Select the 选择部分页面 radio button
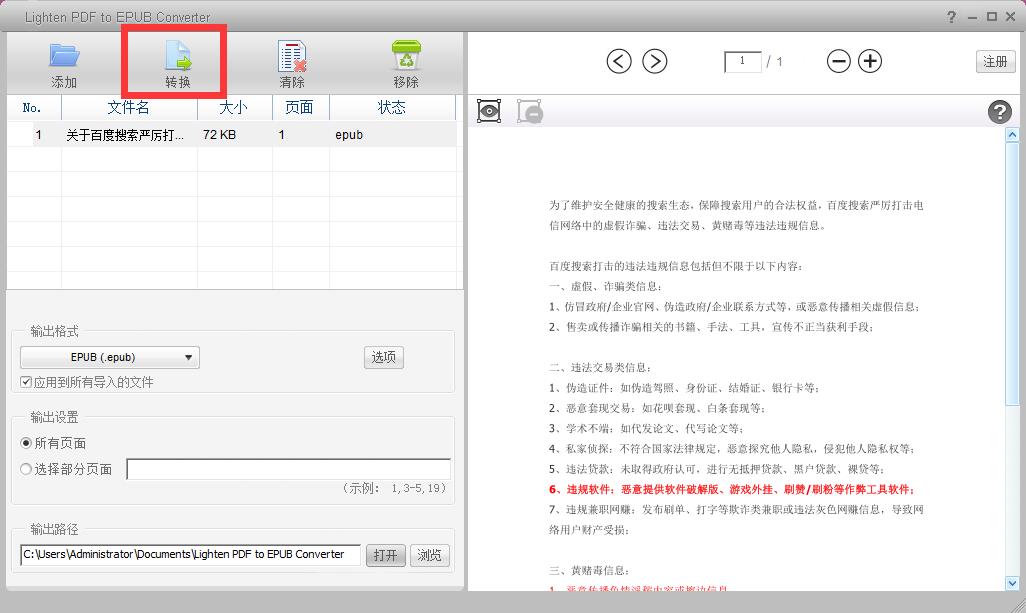Screen dimensions: 1026x613 coord(26,469)
